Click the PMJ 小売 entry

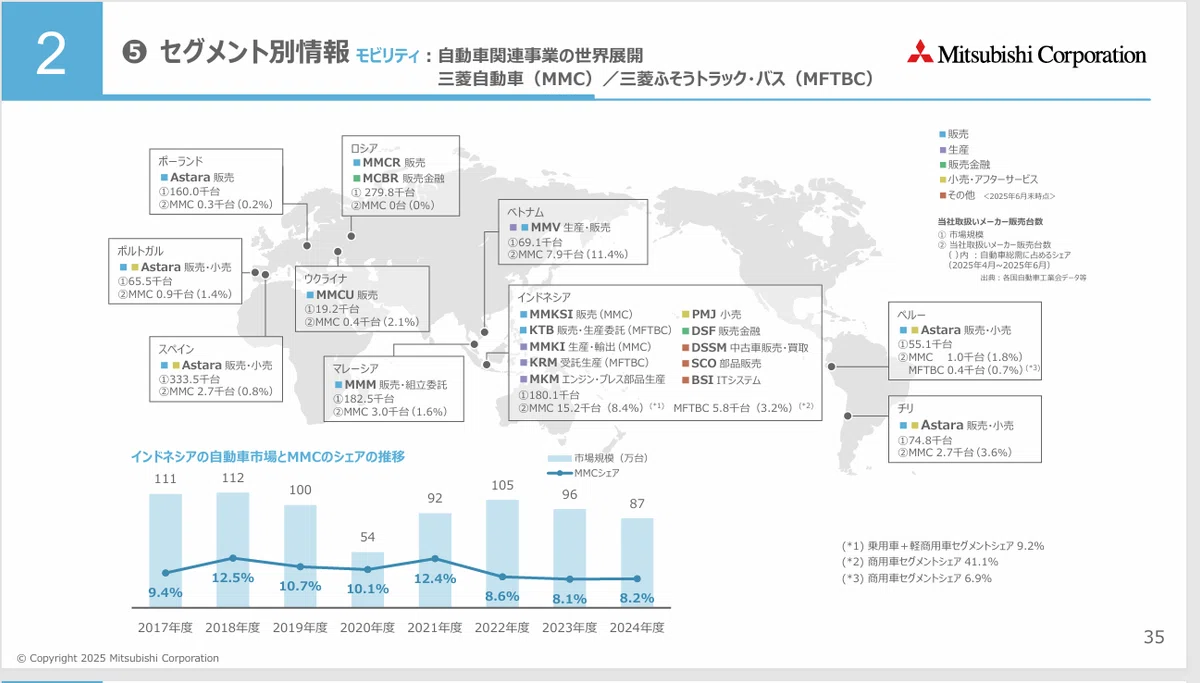(710, 314)
